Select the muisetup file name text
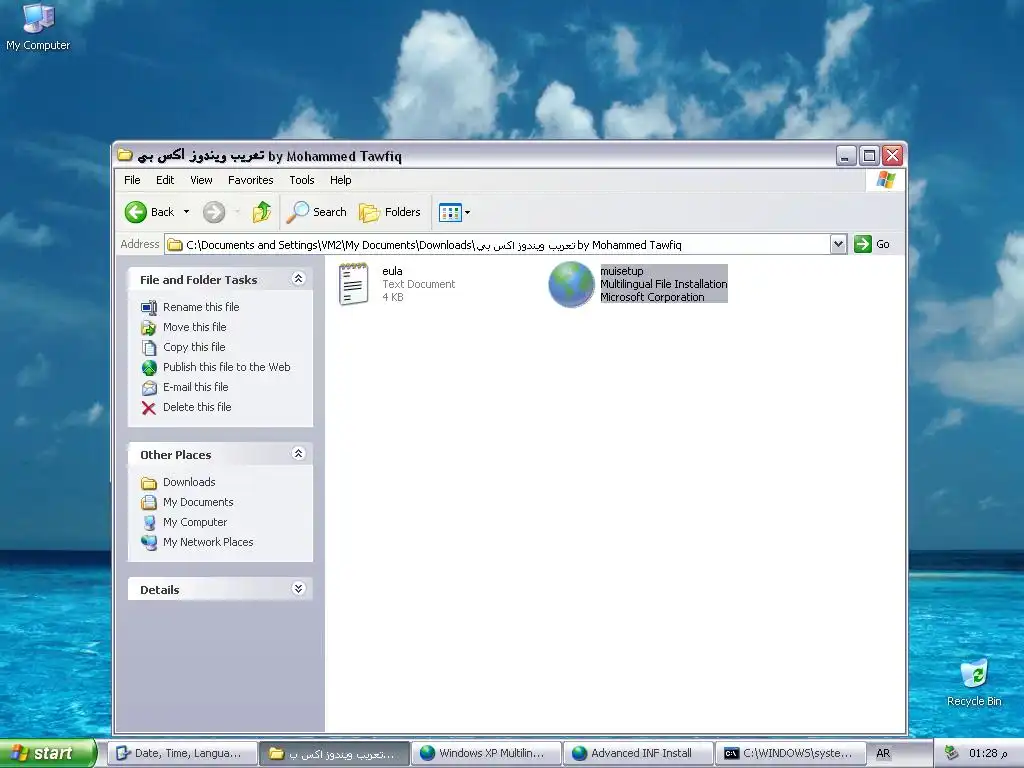Image resolution: width=1024 pixels, height=768 pixels. click(x=622, y=271)
